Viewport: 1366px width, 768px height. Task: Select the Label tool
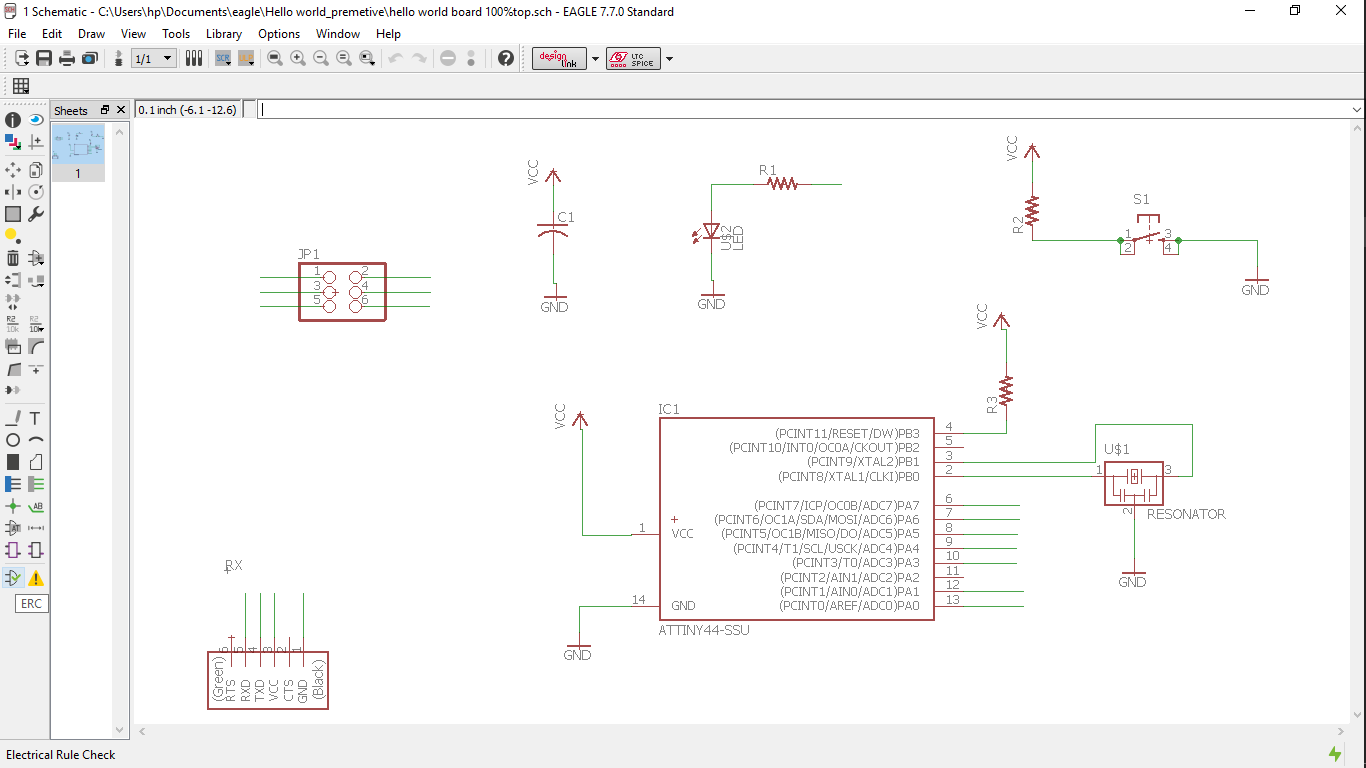[x=36, y=506]
